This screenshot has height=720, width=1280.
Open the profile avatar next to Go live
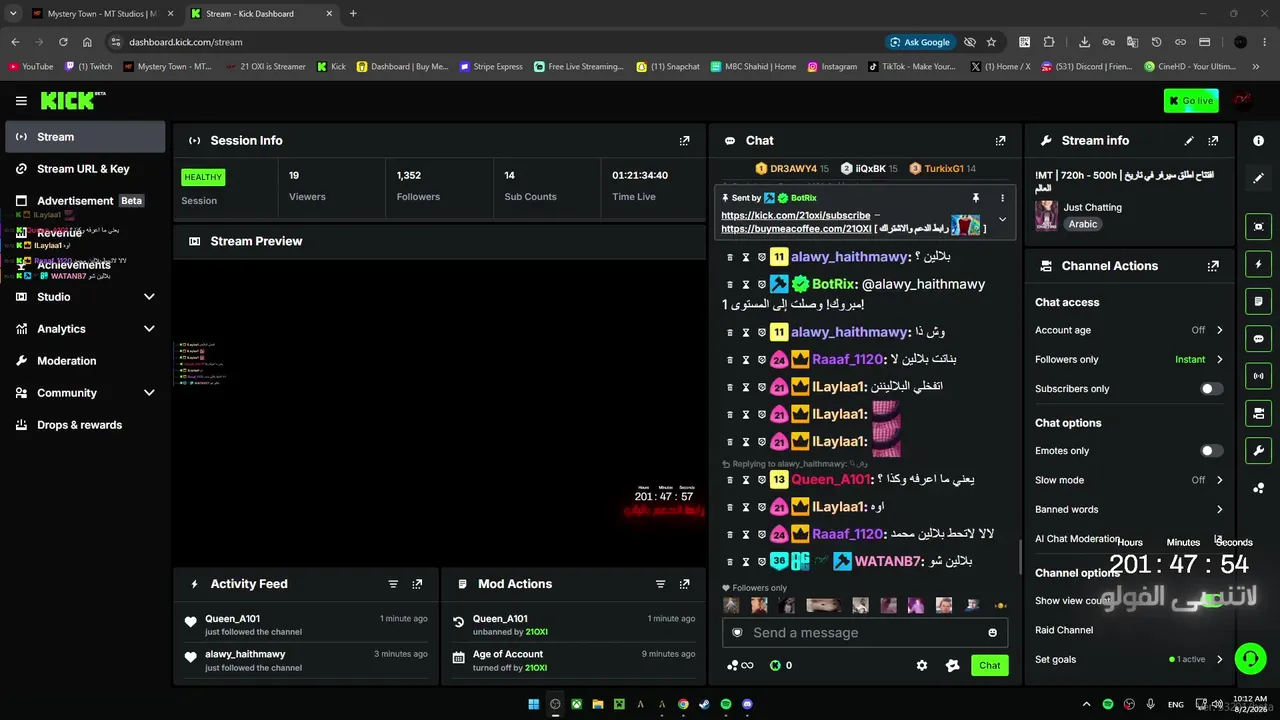[1242, 100]
